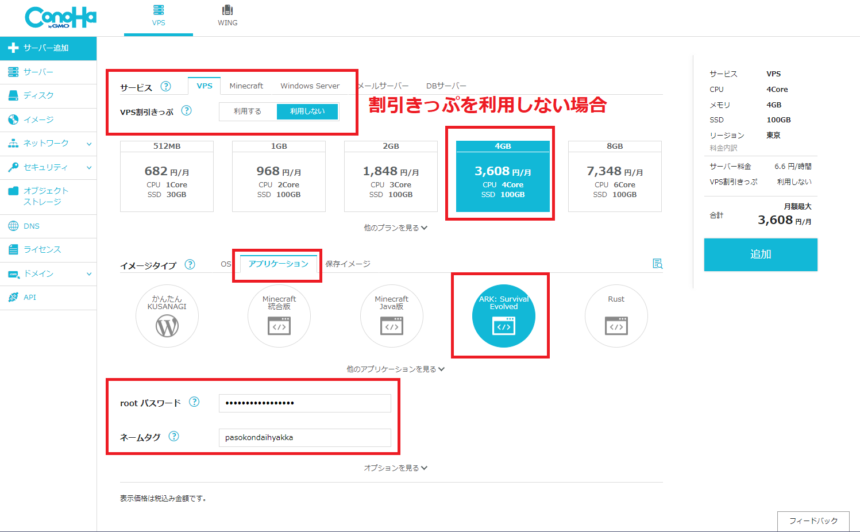860x532 pixels.
Task: Click help icon next to ネームタグ
Action: tap(174, 437)
